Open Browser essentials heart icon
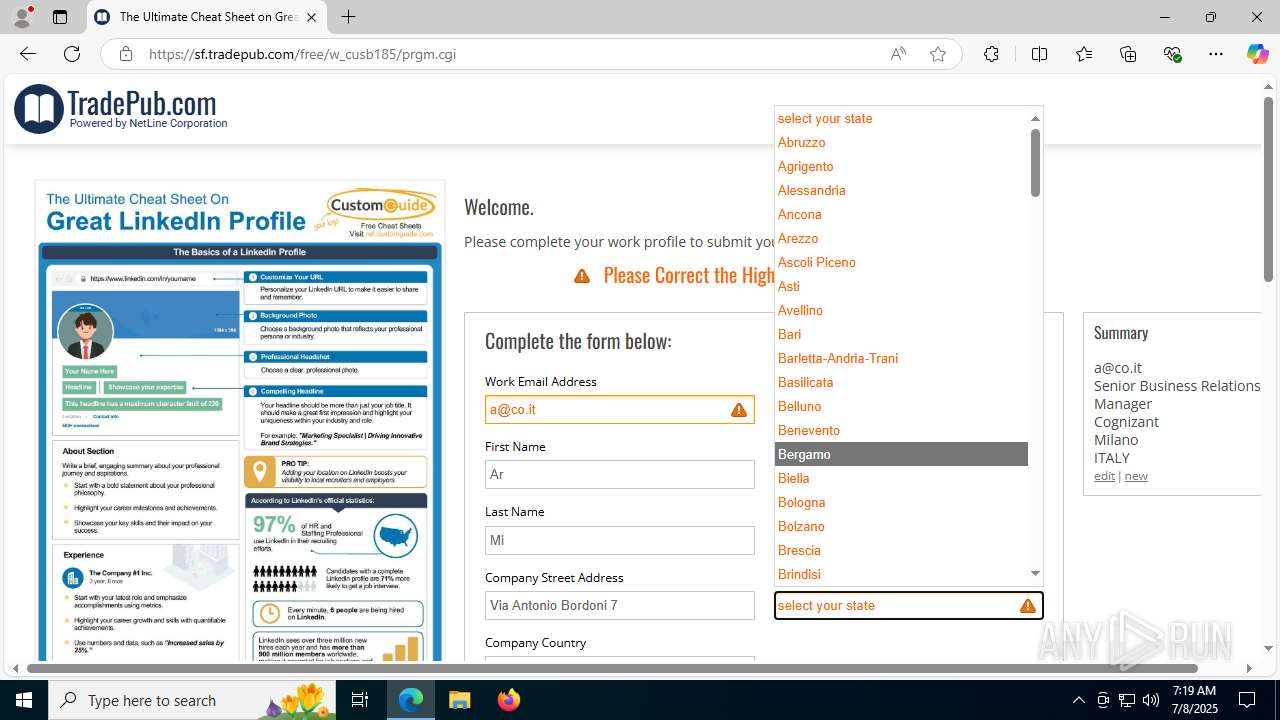 (x=1172, y=54)
